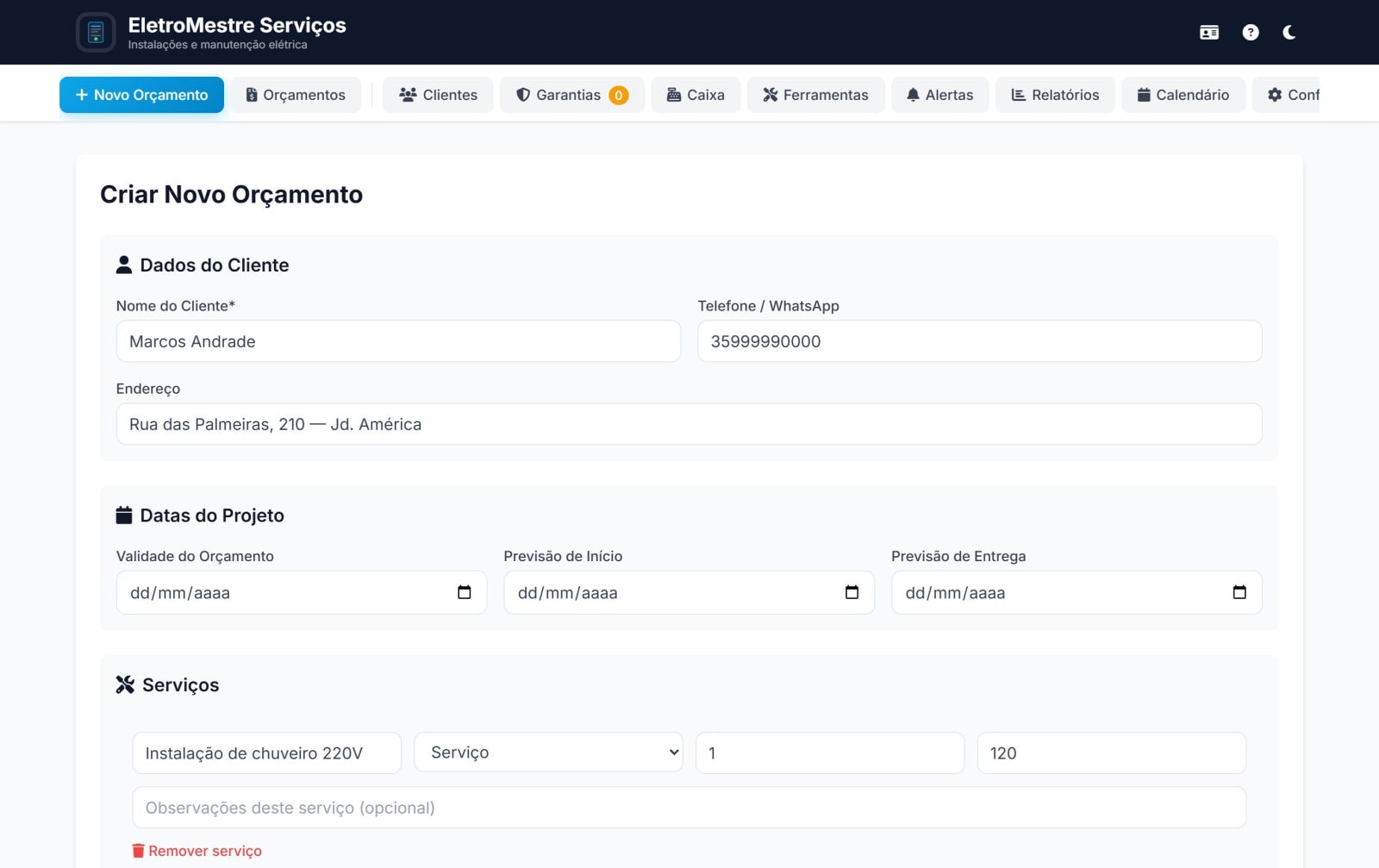
Task: Click the trash icon beside Remover serviço
Action: 138,851
